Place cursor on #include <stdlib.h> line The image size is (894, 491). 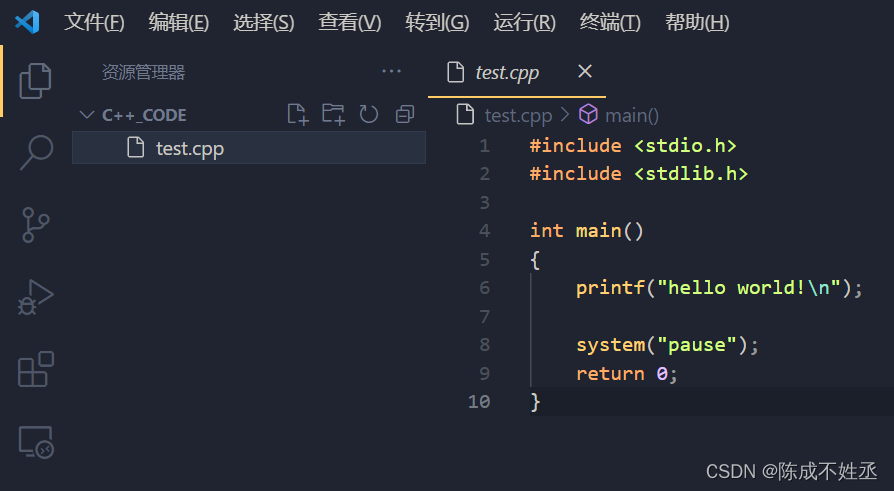click(639, 174)
